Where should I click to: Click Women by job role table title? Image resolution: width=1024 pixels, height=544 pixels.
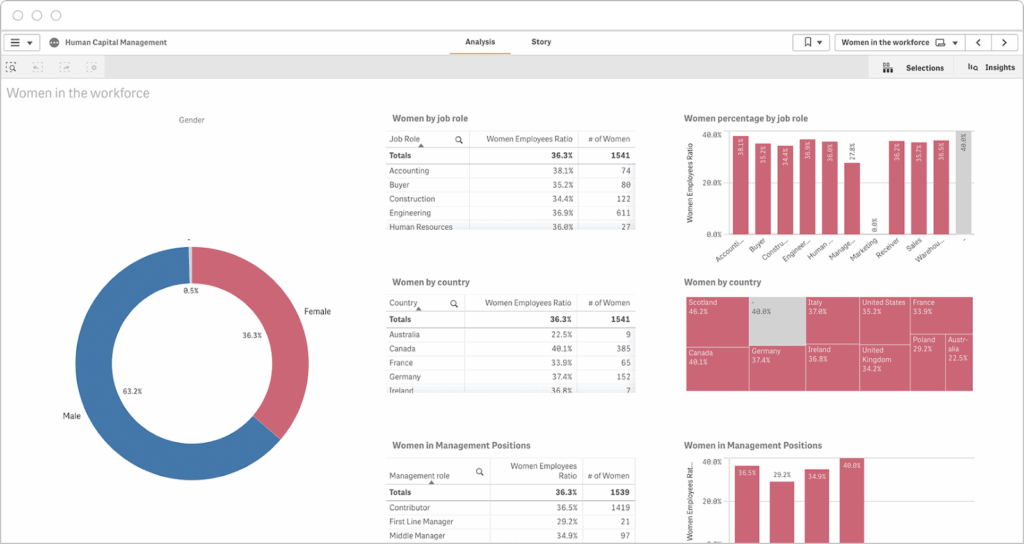coord(430,119)
